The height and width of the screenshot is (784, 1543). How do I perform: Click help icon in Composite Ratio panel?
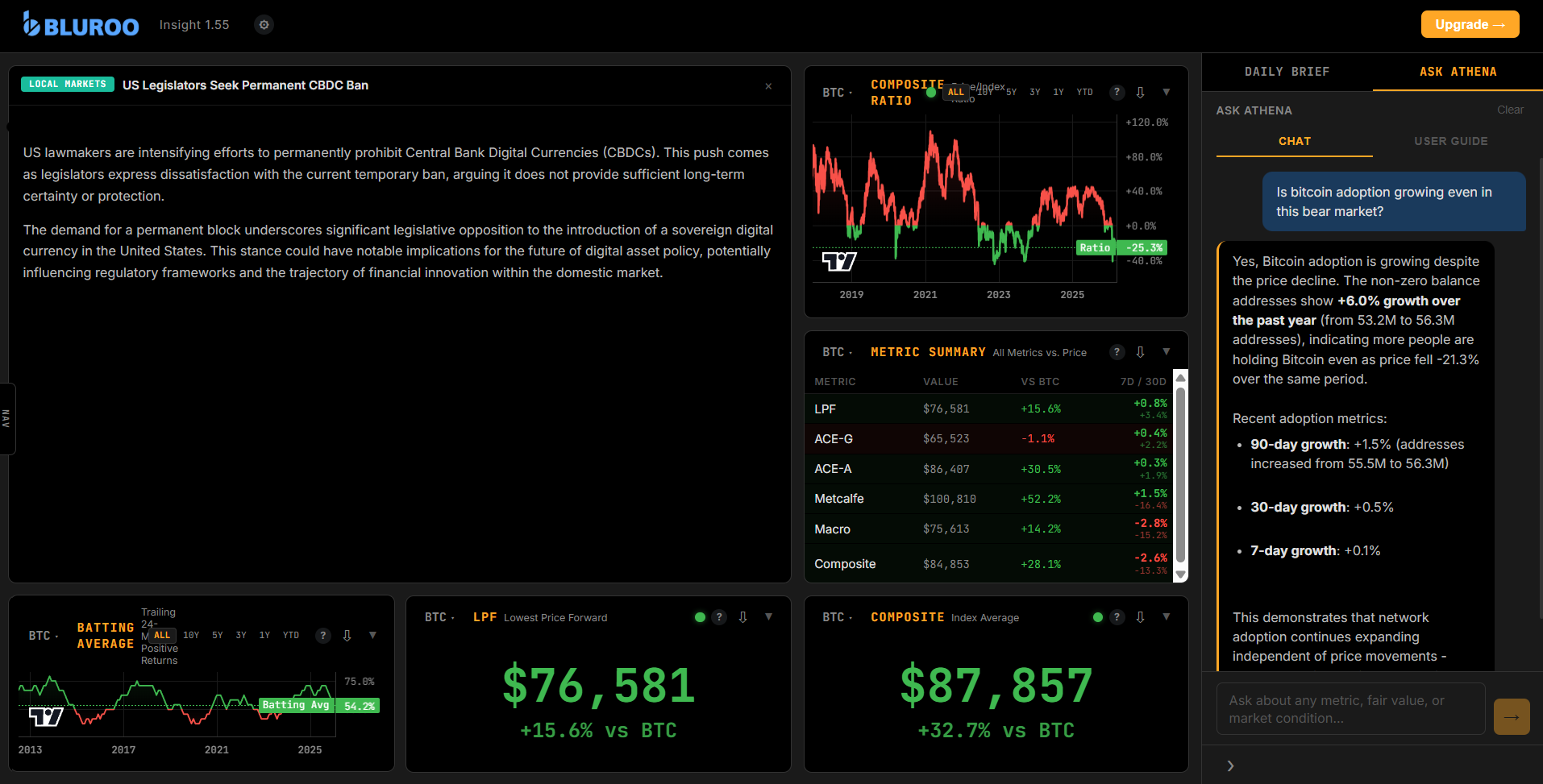point(1117,93)
